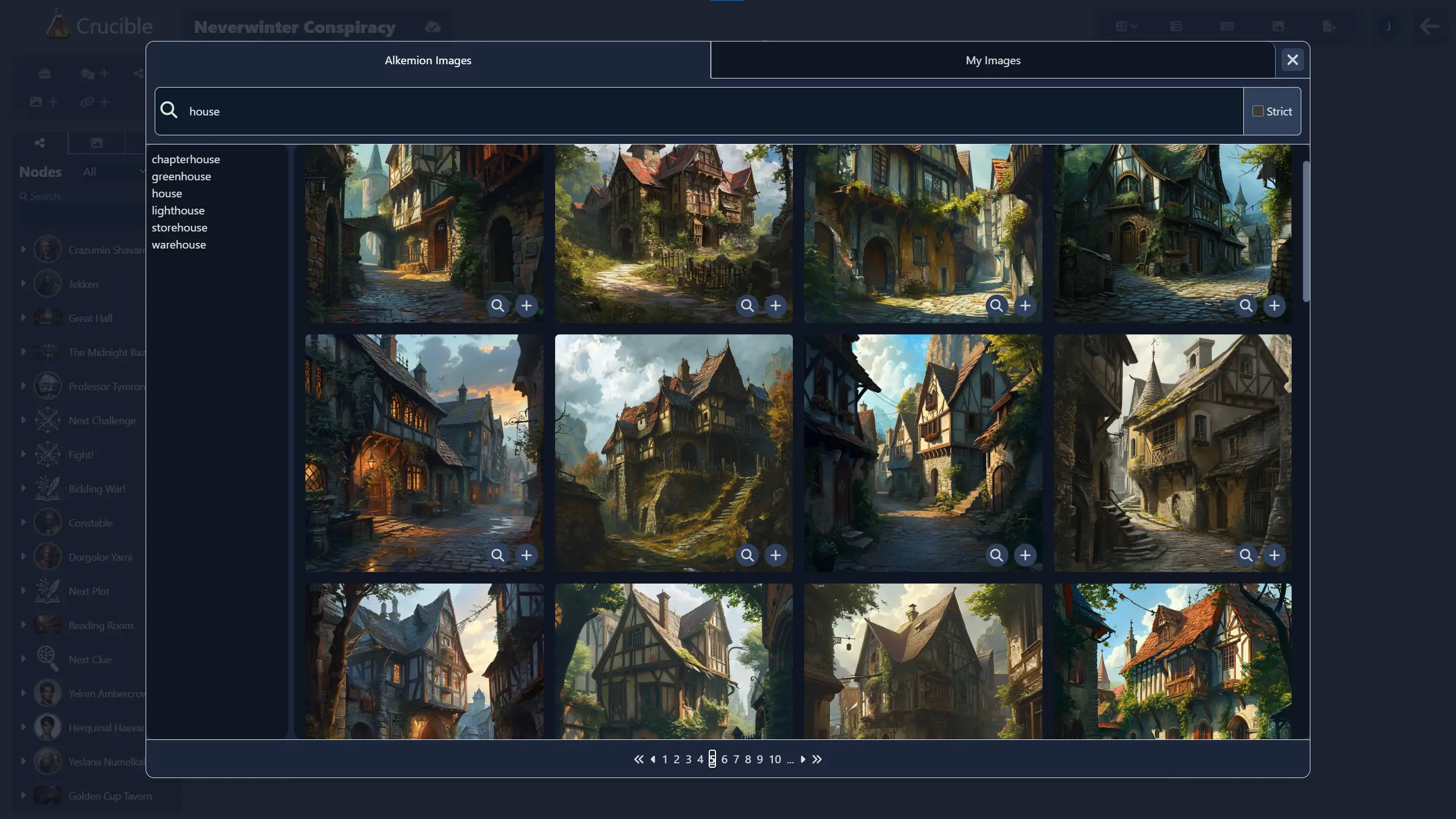Viewport: 1456px width, 819px height.
Task: Switch to the Alkemion Images tab
Action: (x=428, y=60)
